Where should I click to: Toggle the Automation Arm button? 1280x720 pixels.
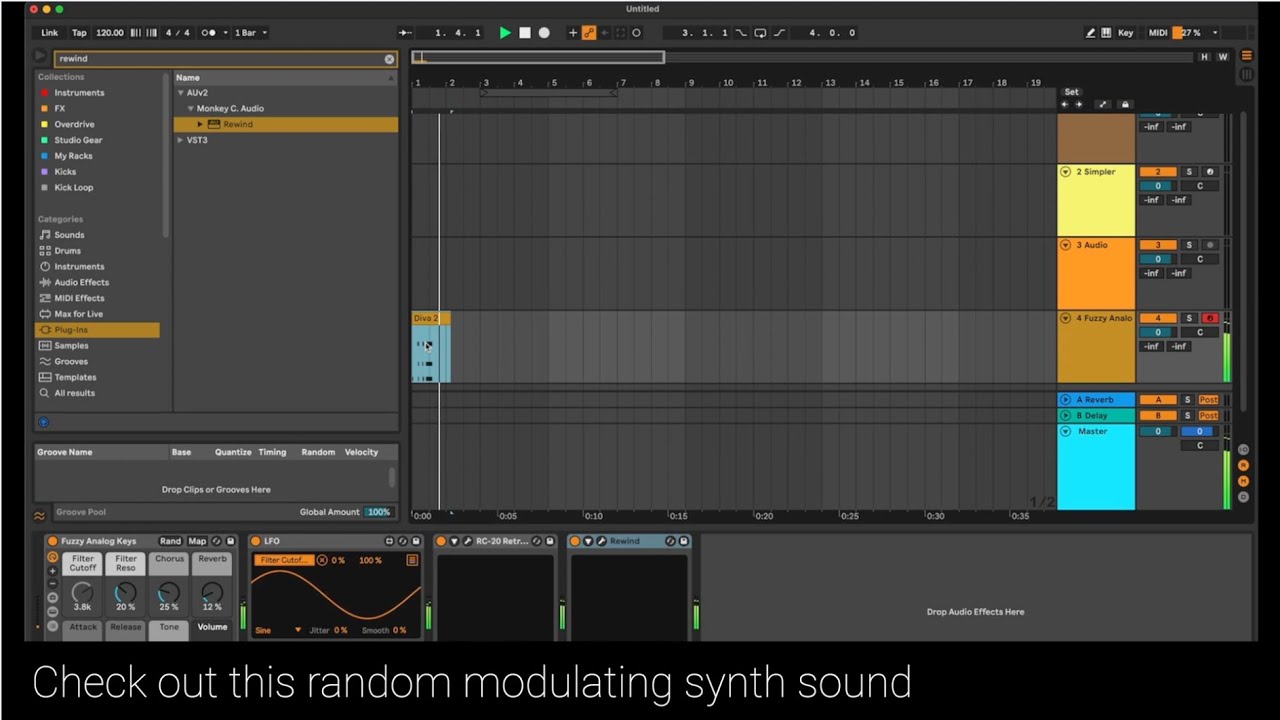click(589, 33)
